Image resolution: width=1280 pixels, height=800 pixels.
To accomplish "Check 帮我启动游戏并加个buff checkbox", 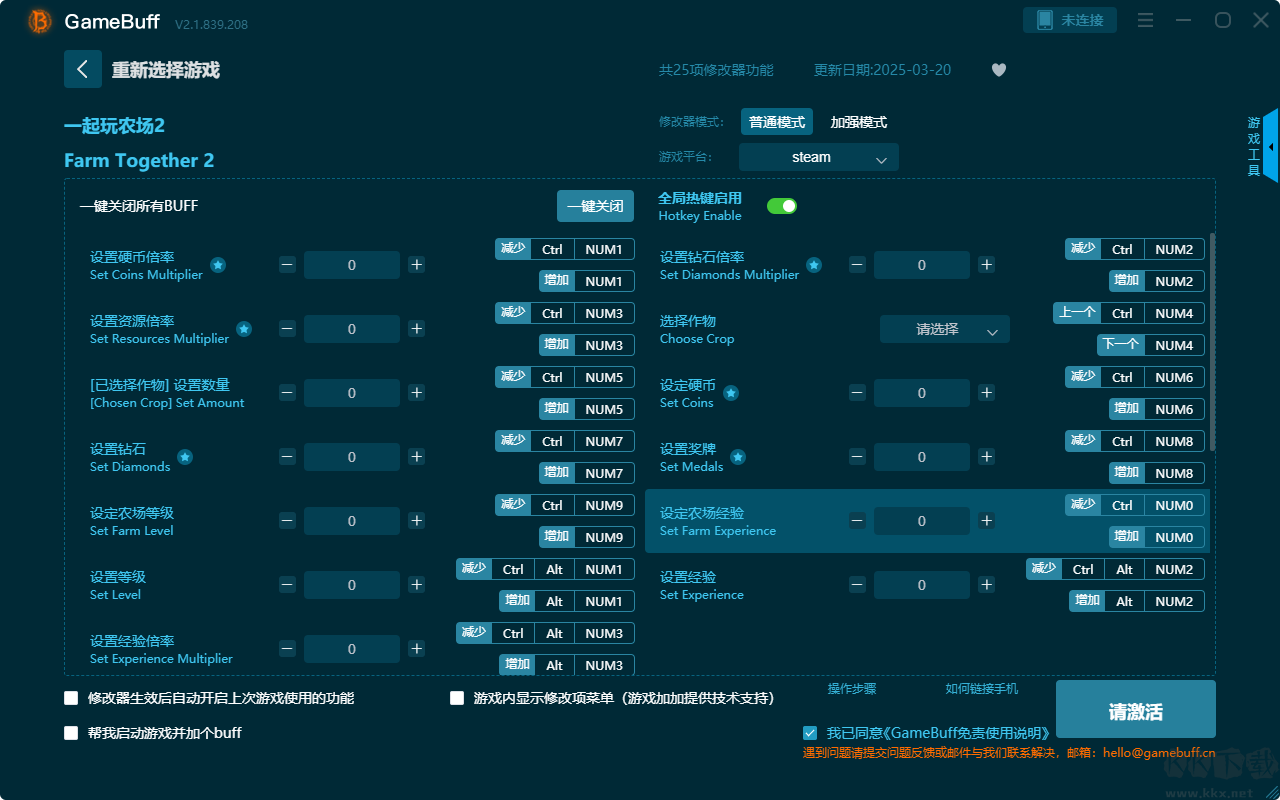I will pyautogui.click(x=71, y=733).
